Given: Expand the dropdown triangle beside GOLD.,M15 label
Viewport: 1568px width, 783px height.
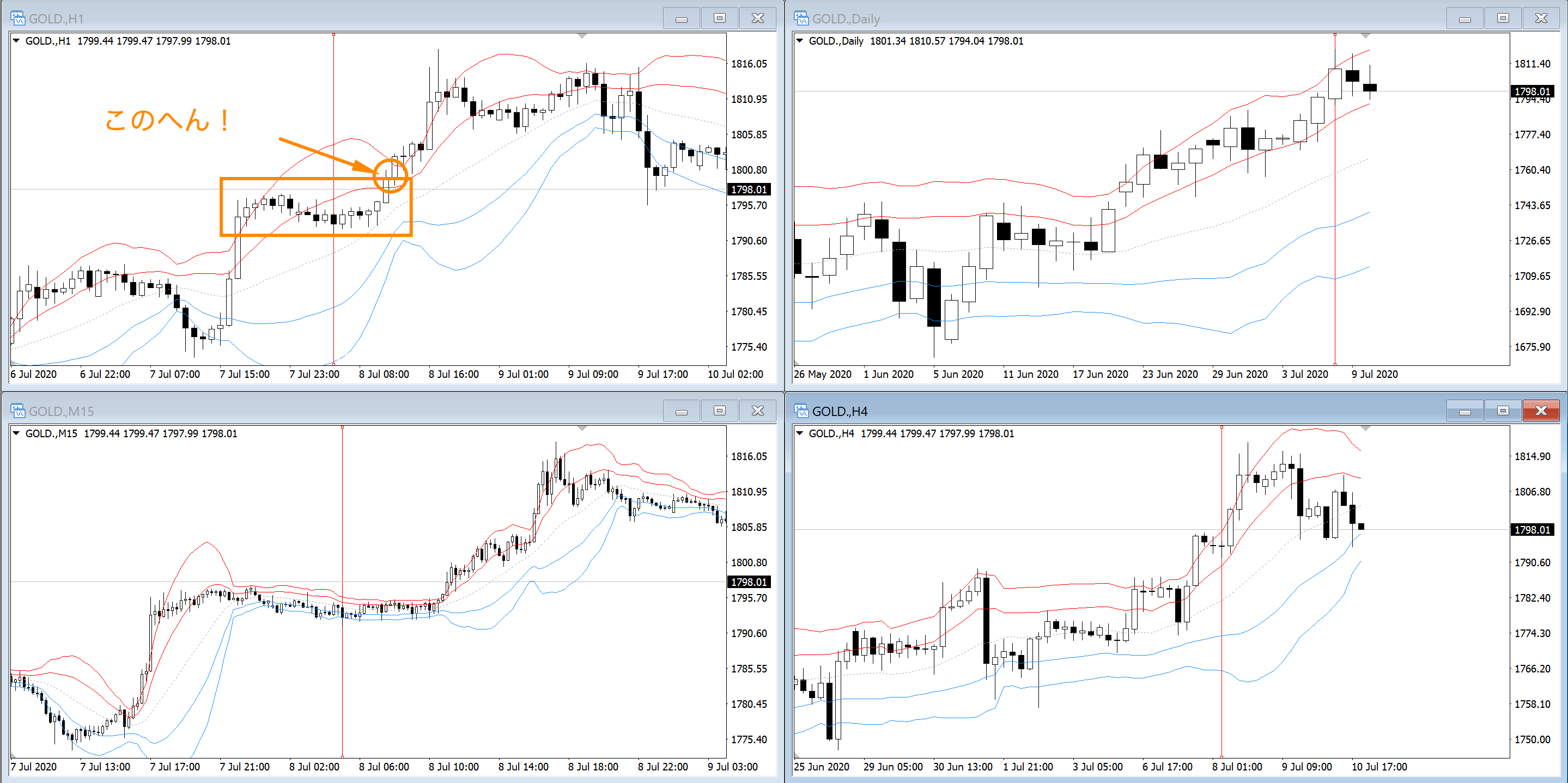Looking at the screenshot, I should click(16, 433).
